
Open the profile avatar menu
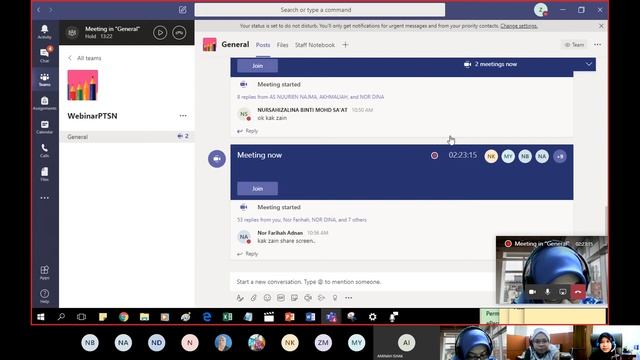point(541,10)
